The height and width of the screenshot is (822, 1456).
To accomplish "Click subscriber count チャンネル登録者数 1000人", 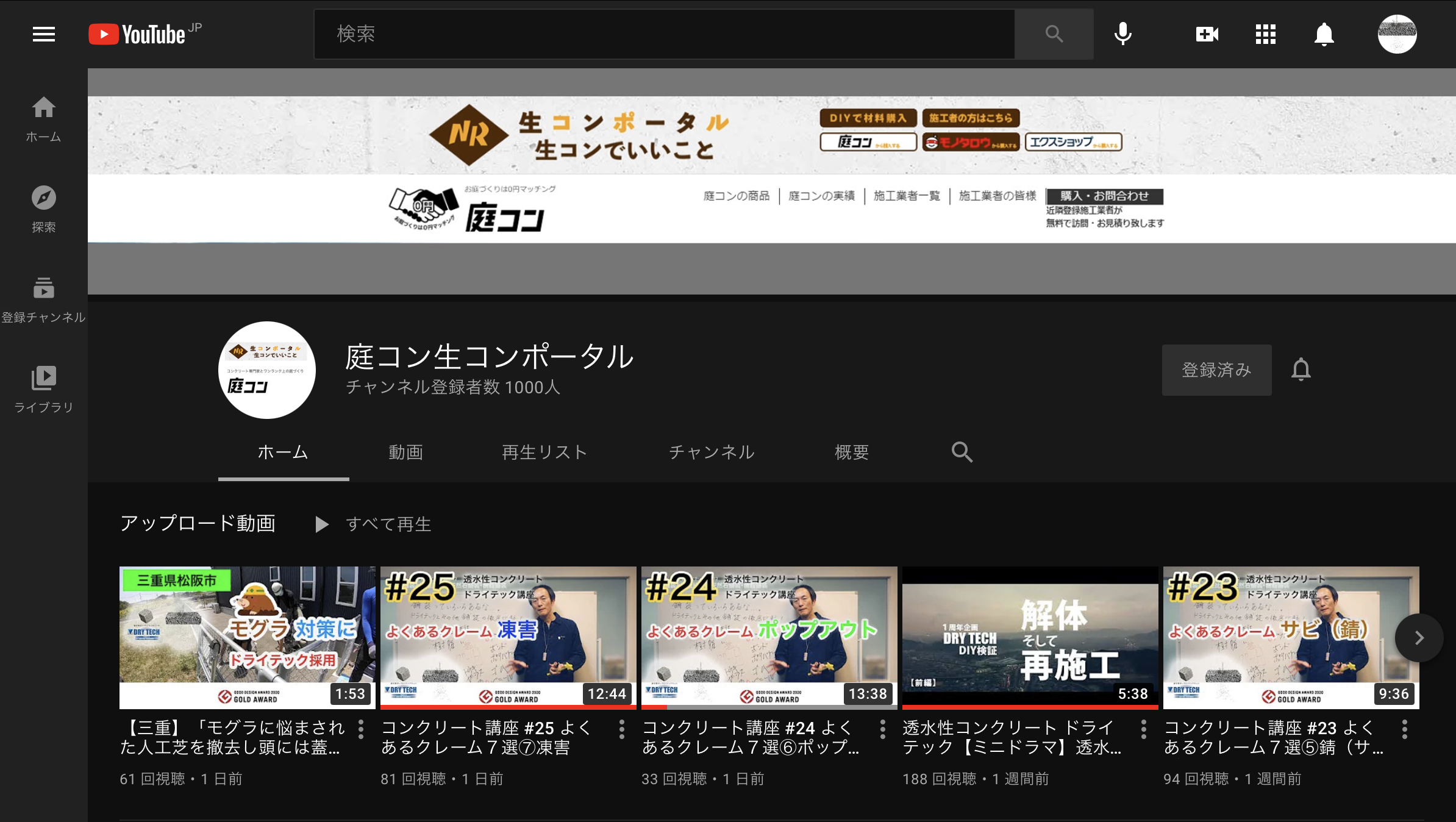I will pyautogui.click(x=453, y=387).
